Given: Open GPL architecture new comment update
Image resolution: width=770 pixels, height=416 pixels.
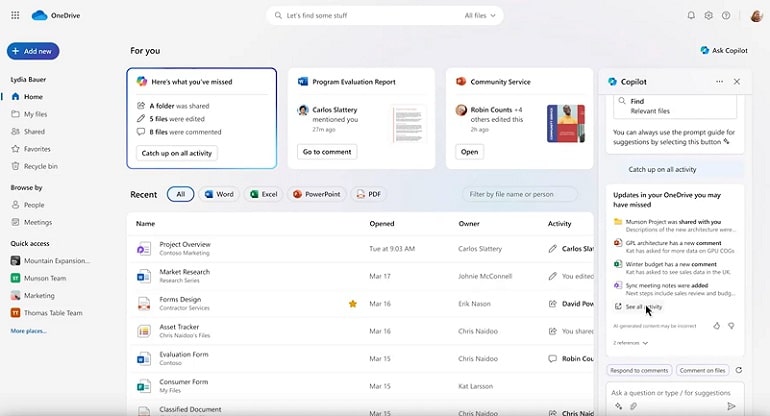Looking at the screenshot, I should tap(675, 247).
